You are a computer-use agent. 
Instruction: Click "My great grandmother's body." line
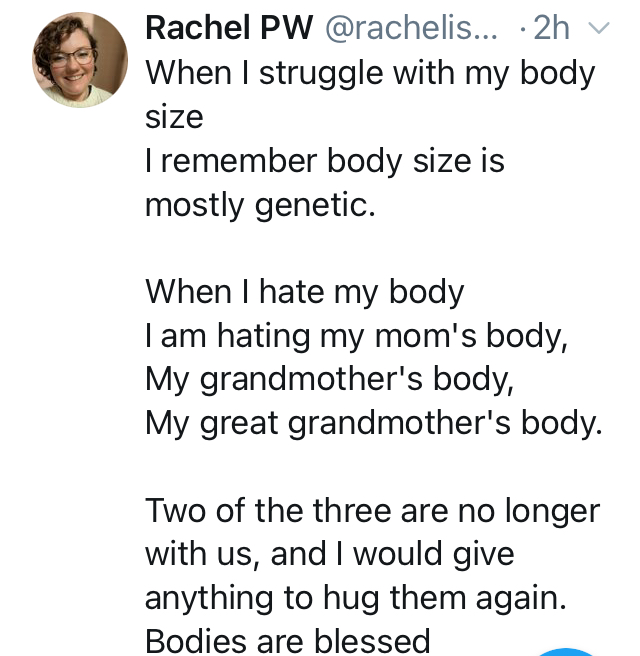tap(374, 424)
